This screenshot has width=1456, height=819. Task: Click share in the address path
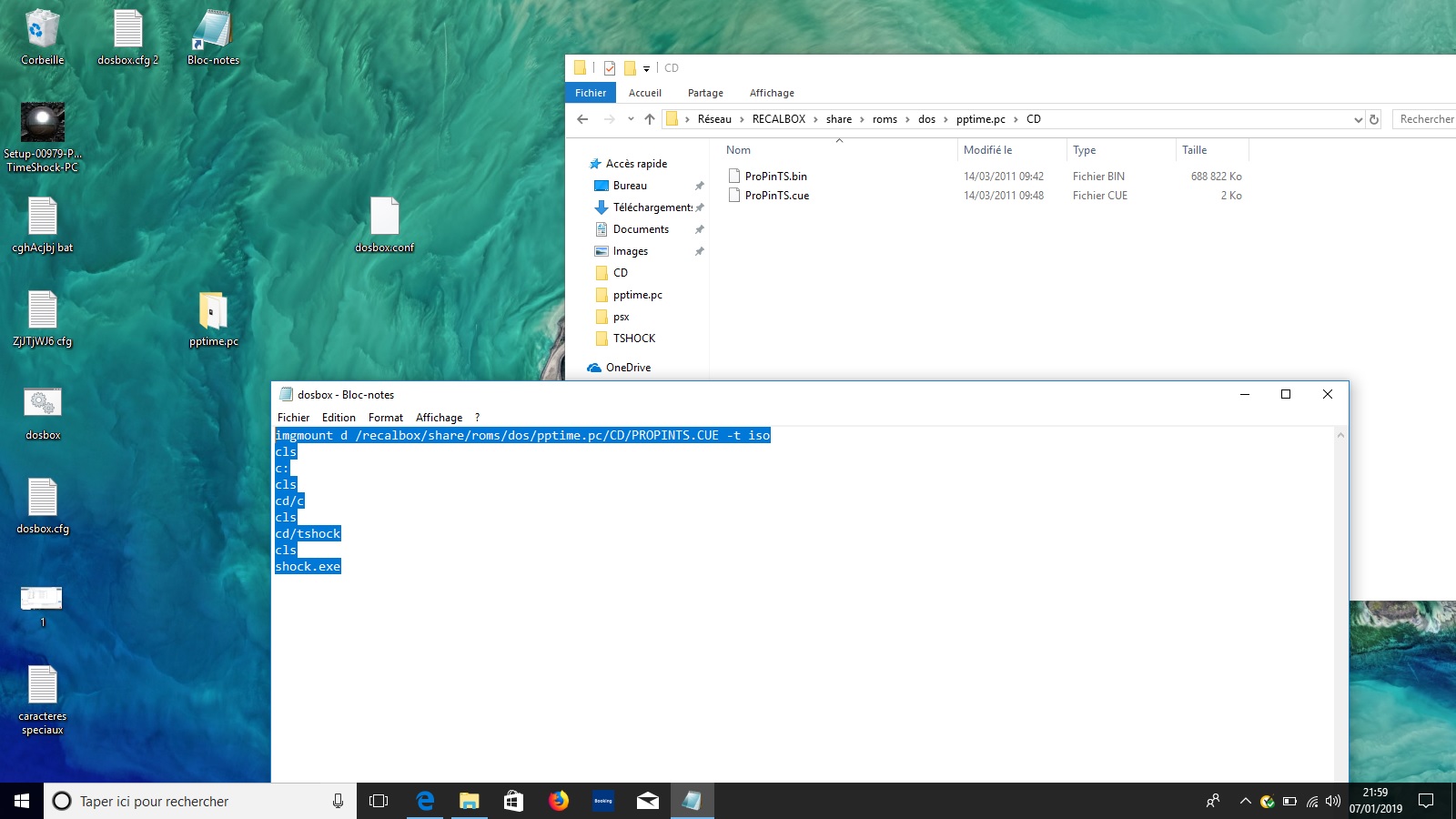(x=839, y=119)
